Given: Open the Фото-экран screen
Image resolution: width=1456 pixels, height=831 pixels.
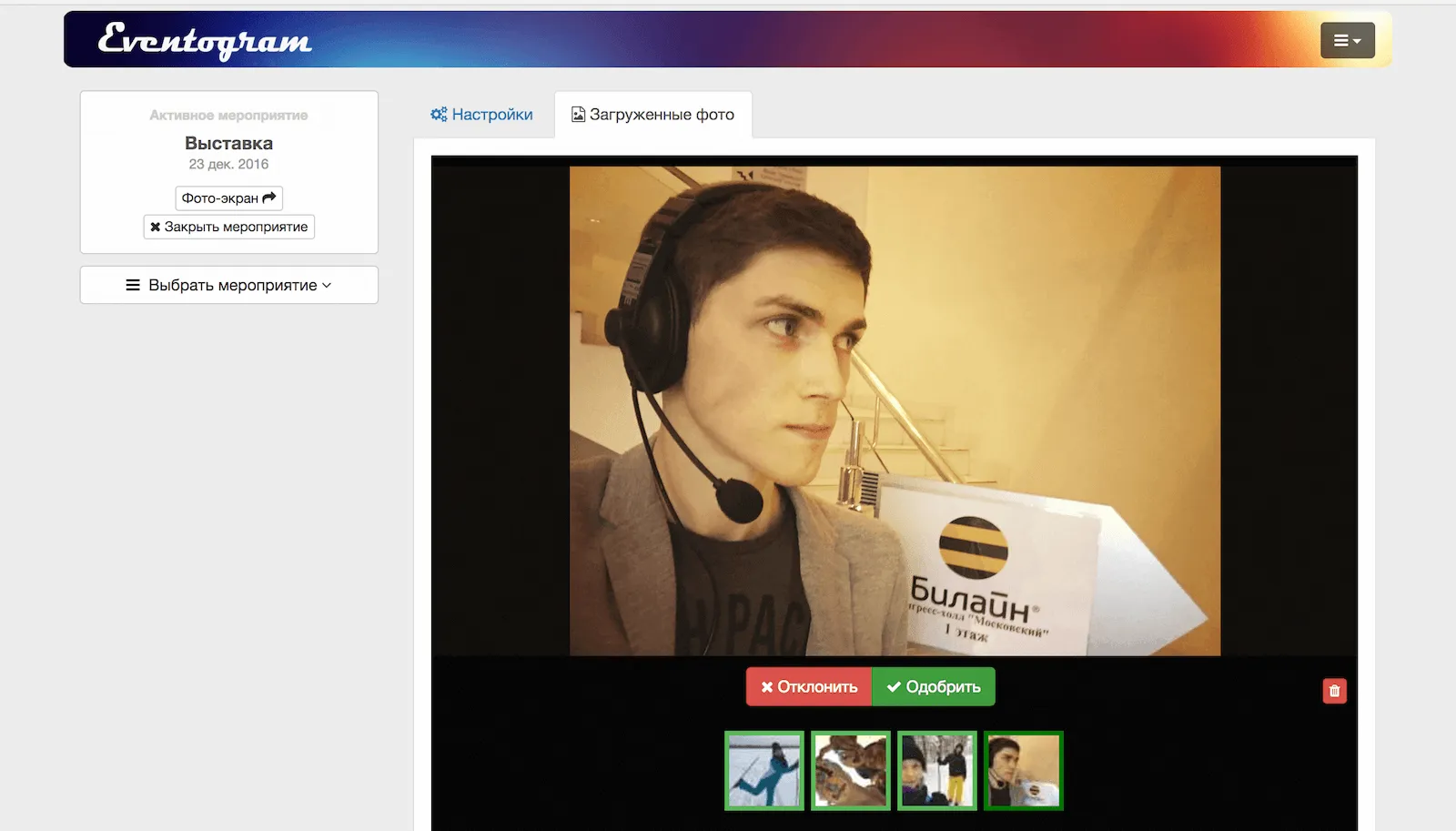Looking at the screenshot, I should [228, 197].
